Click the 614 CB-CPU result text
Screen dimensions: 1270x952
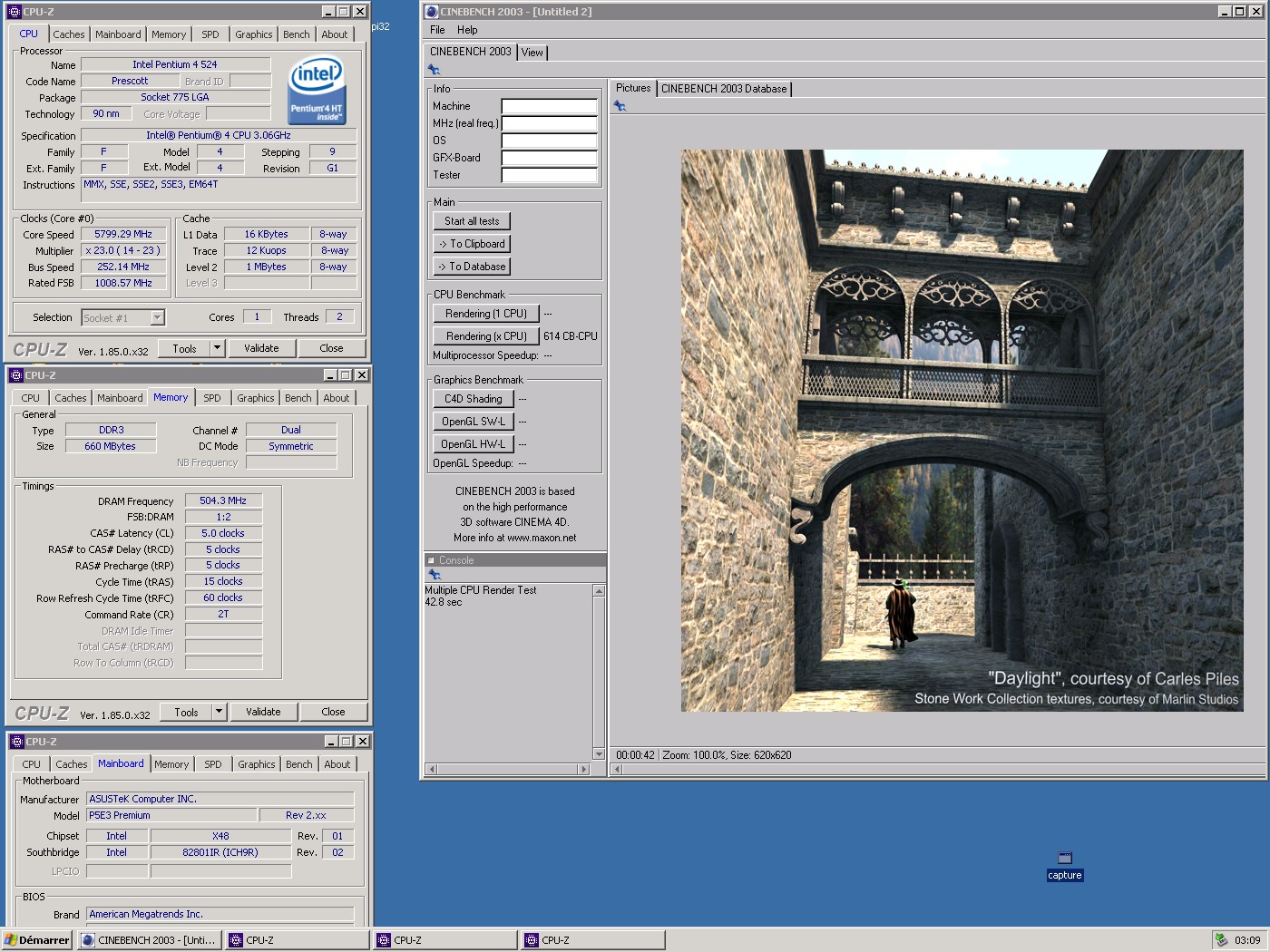click(x=571, y=336)
